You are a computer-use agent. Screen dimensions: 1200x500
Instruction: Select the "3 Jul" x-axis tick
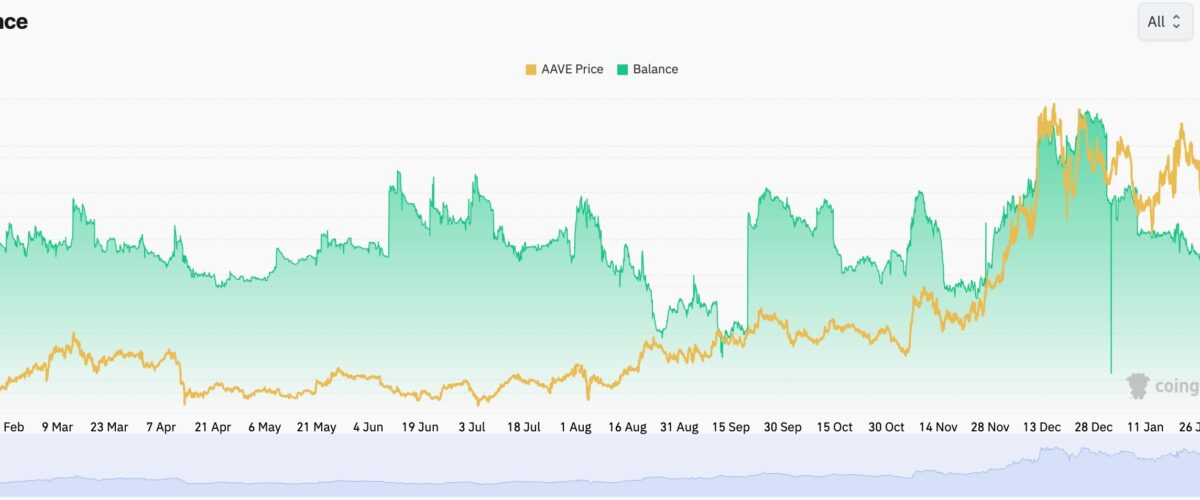(x=472, y=427)
